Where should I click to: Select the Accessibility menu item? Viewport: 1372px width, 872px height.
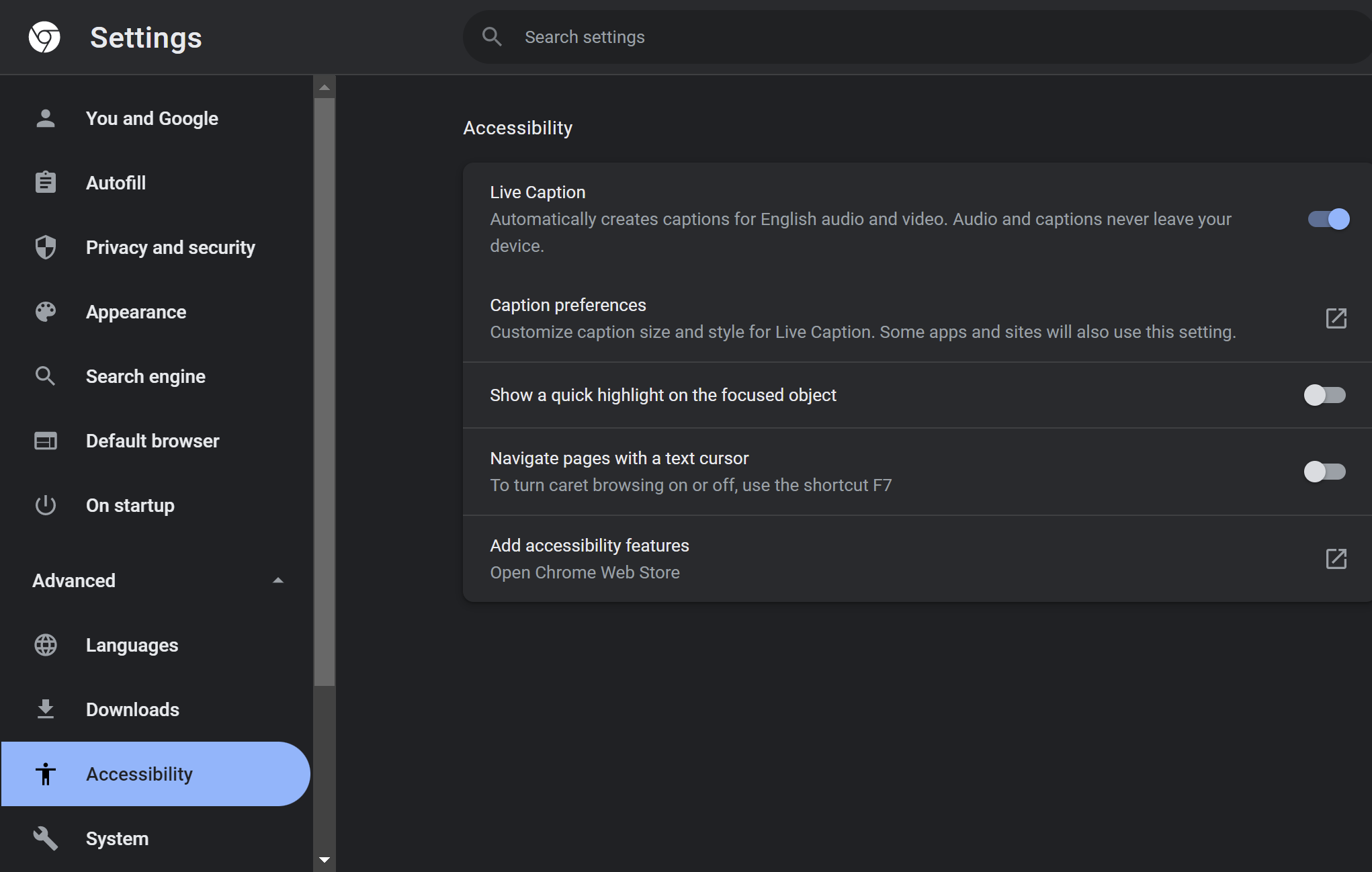pyautogui.click(x=156, y=774)
